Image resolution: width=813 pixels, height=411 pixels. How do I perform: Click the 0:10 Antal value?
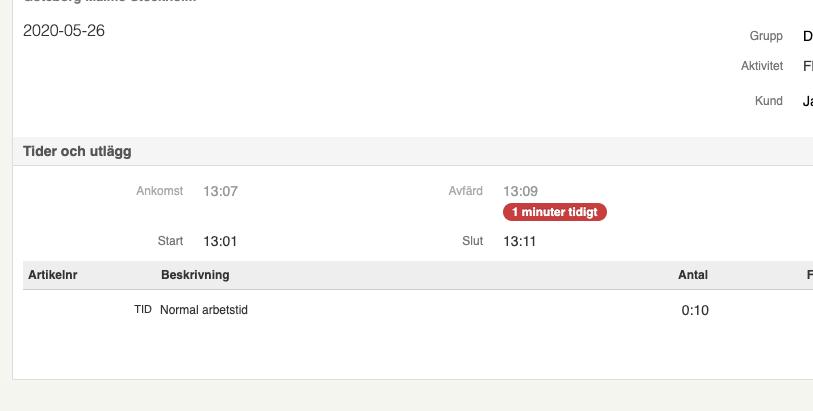695,310
